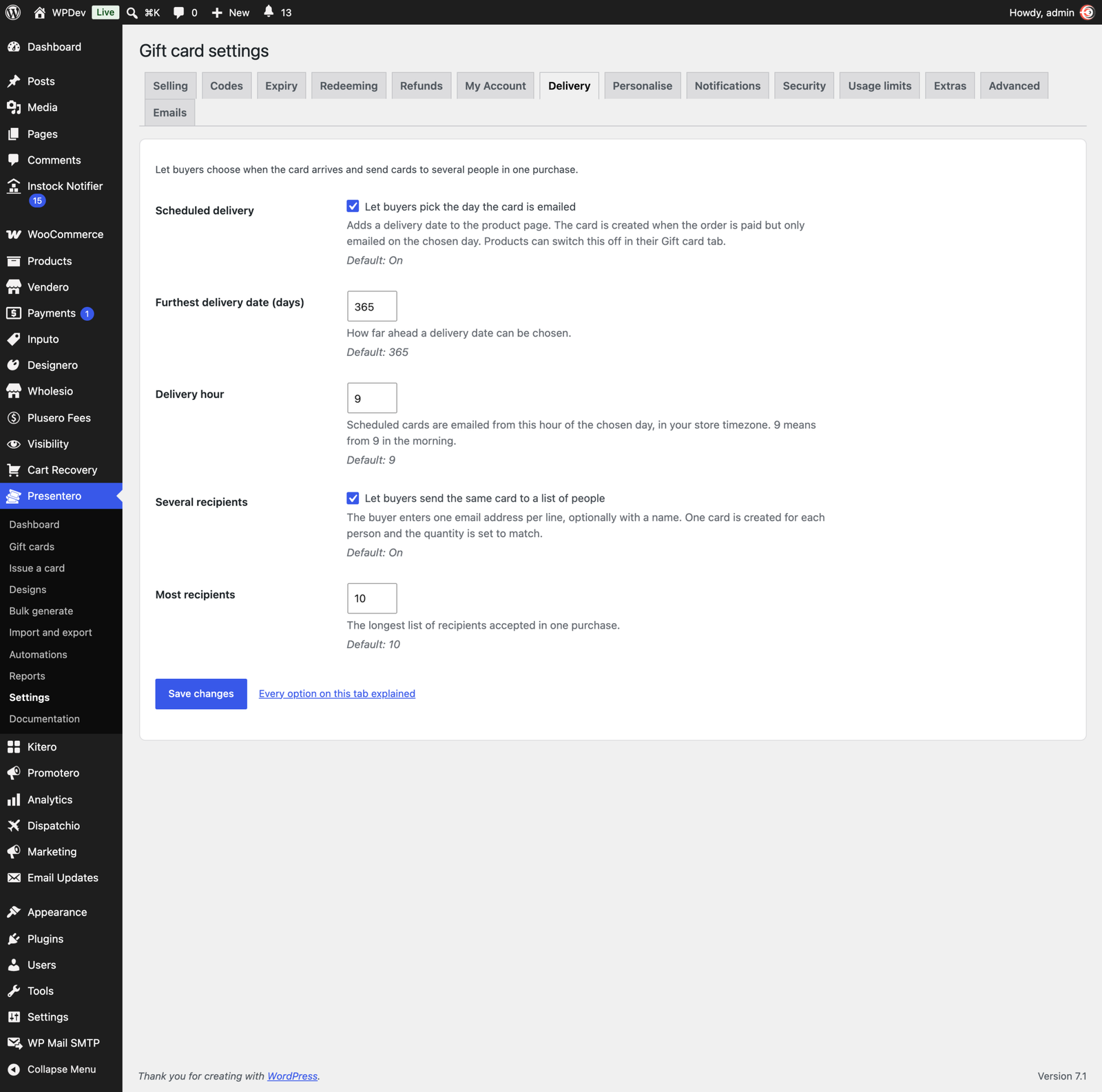Open the notifications bell icon

tap(269, 12)
